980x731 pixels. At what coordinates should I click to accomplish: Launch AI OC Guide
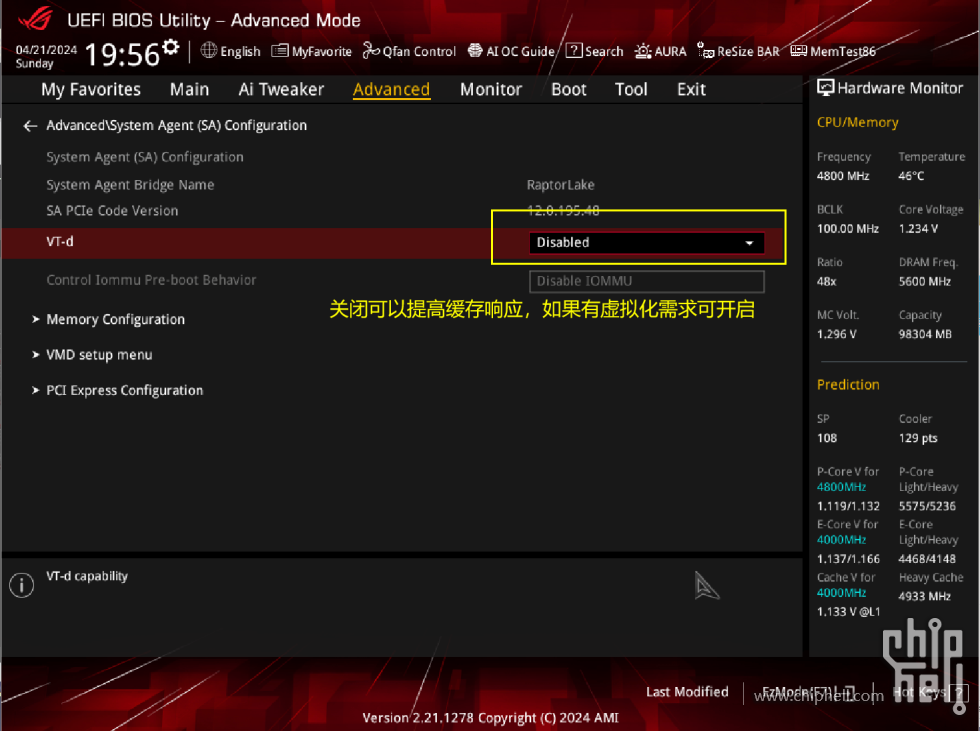[521, 51]
